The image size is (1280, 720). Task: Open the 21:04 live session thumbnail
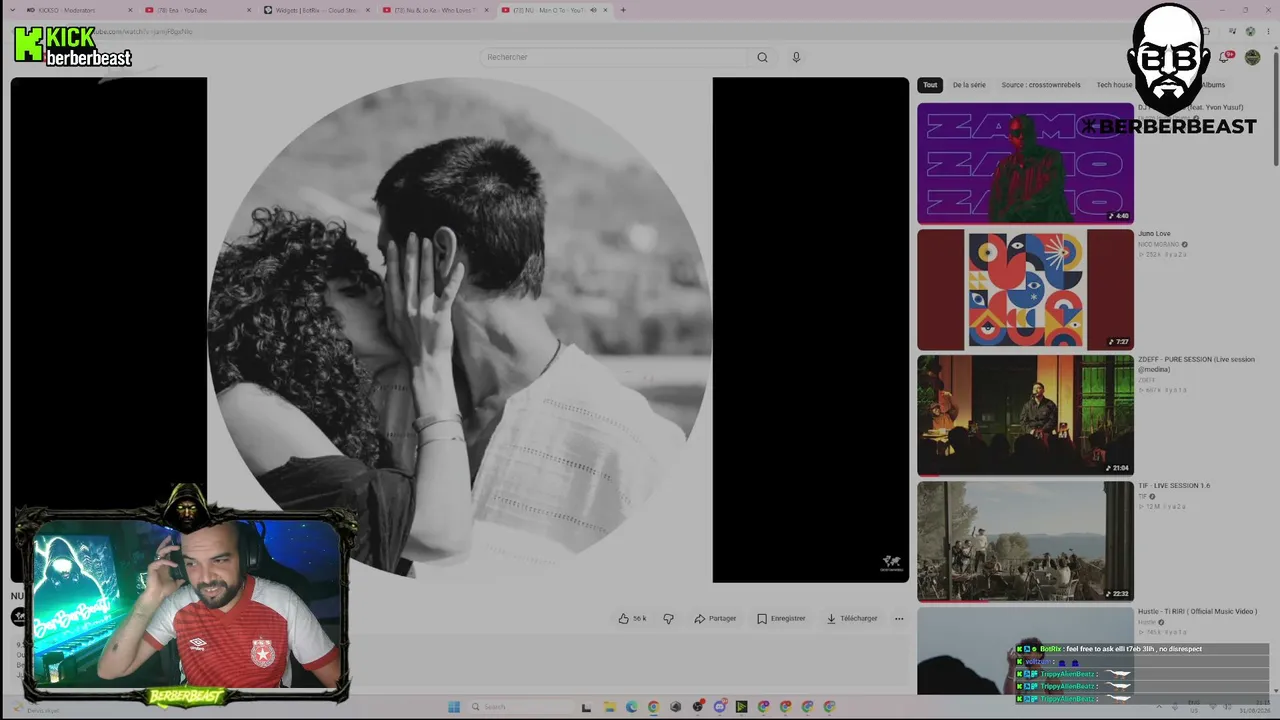pos(1025,415)
